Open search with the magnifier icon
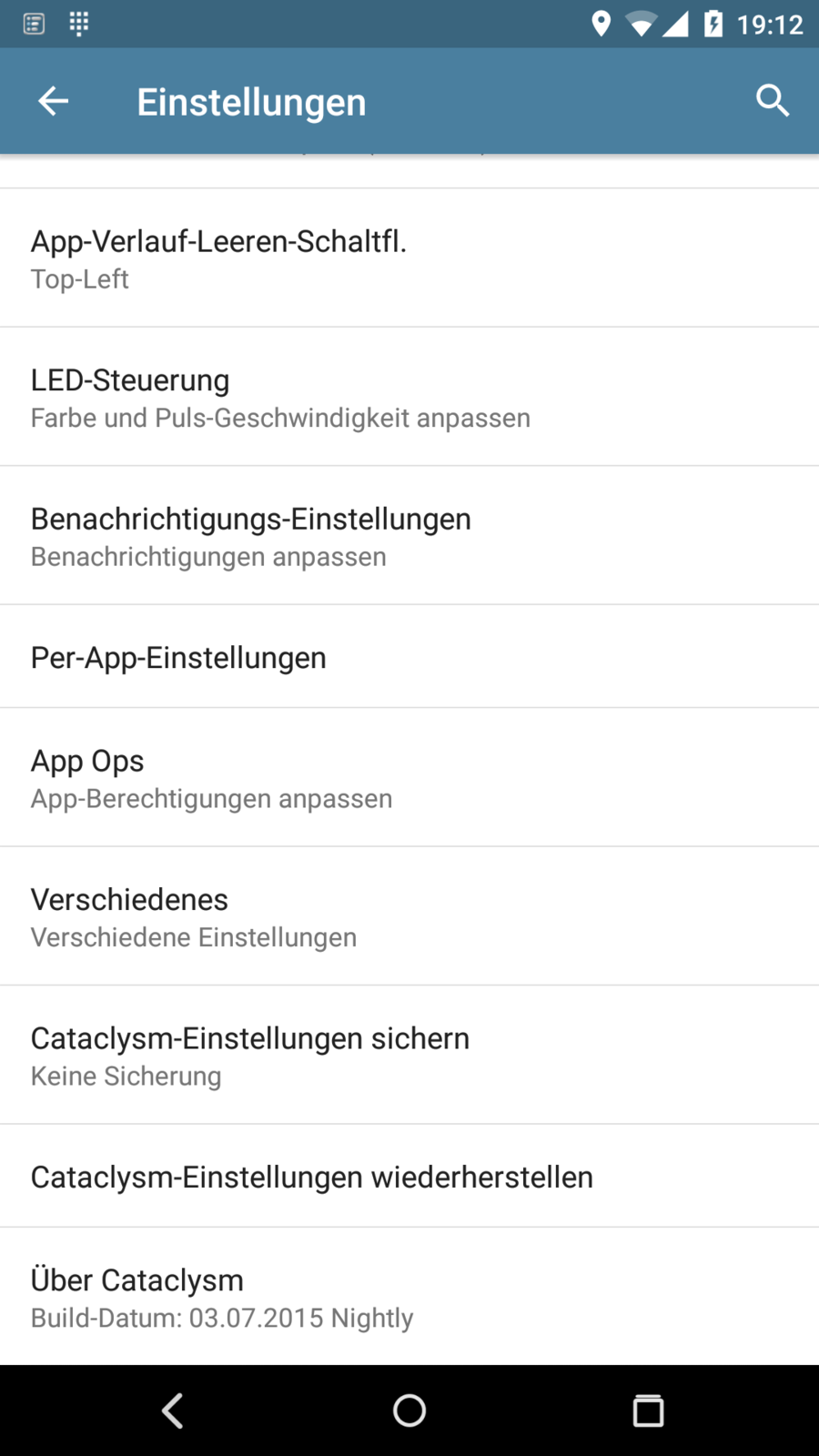 (x=772, y=101)
